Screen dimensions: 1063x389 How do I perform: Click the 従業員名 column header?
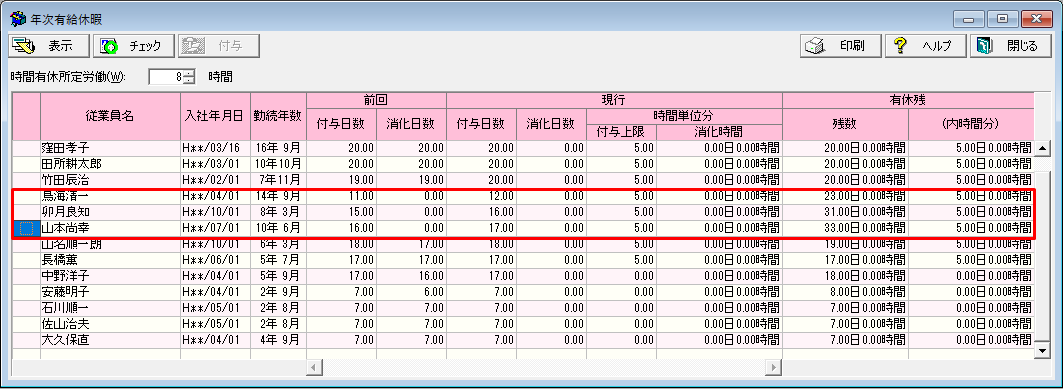coord(111,116)
